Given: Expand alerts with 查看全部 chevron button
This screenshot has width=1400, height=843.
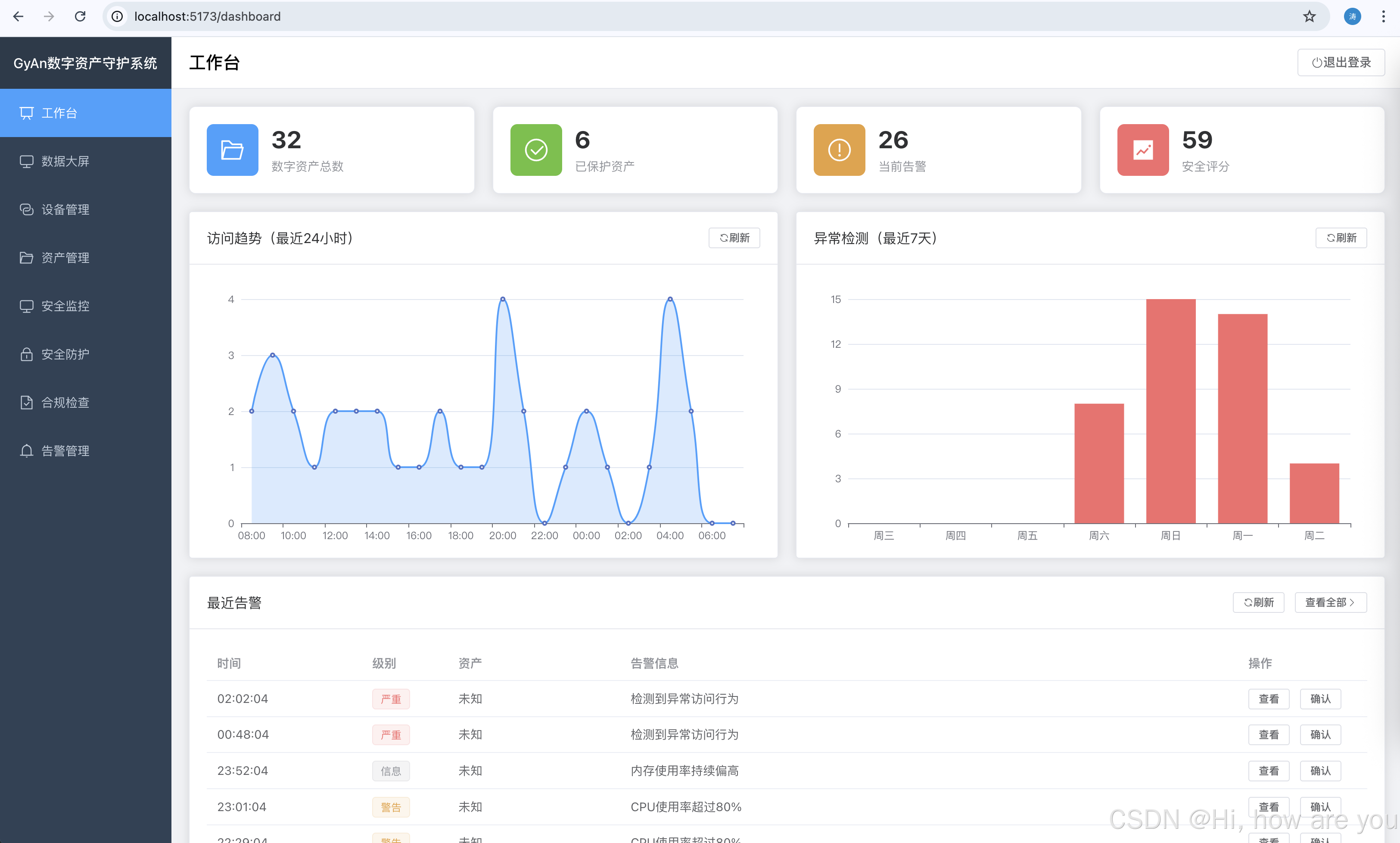Looking at the screenshot, I should point(1330,603).
